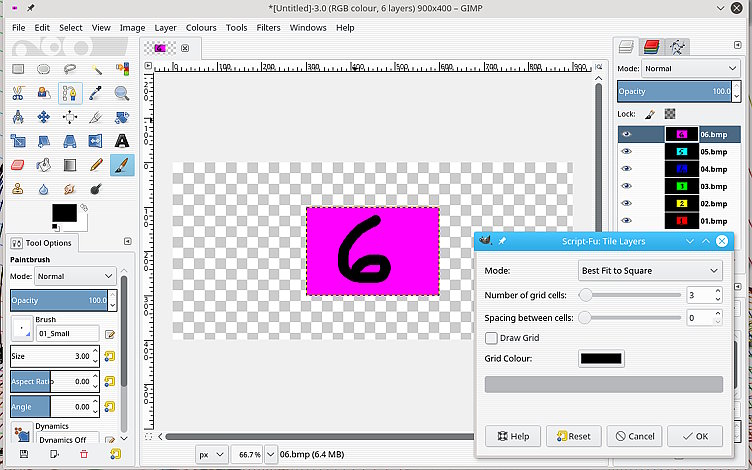This screenshot has height=470, width=752.
Task: Select the Rotate tool
Action: (x=122, y=117)
